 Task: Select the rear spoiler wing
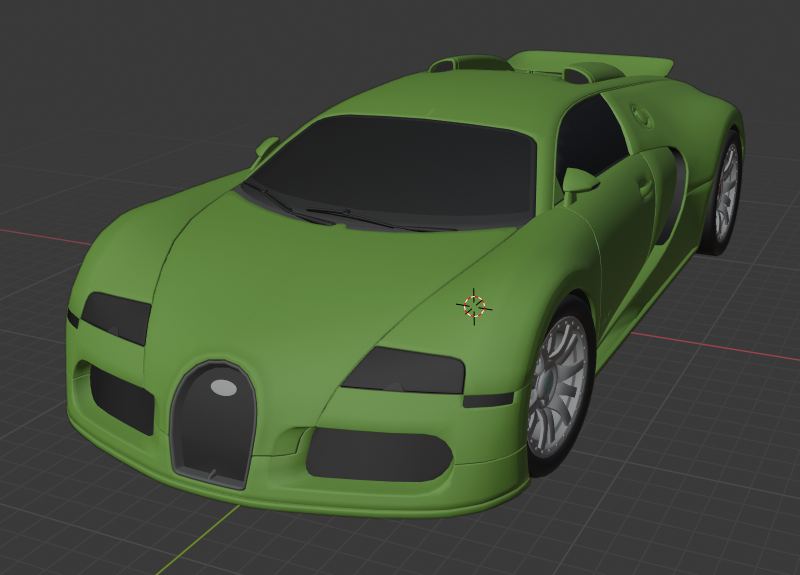click(592, 64)
